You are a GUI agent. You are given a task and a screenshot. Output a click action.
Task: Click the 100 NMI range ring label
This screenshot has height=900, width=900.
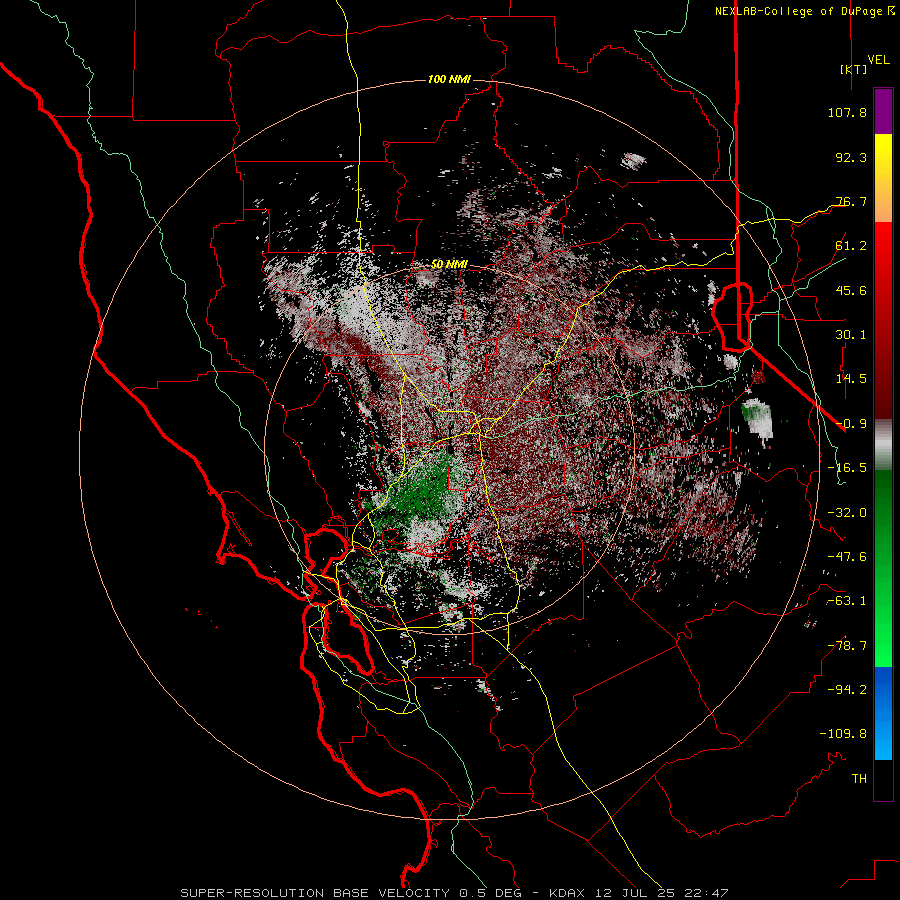pos(449,79)
